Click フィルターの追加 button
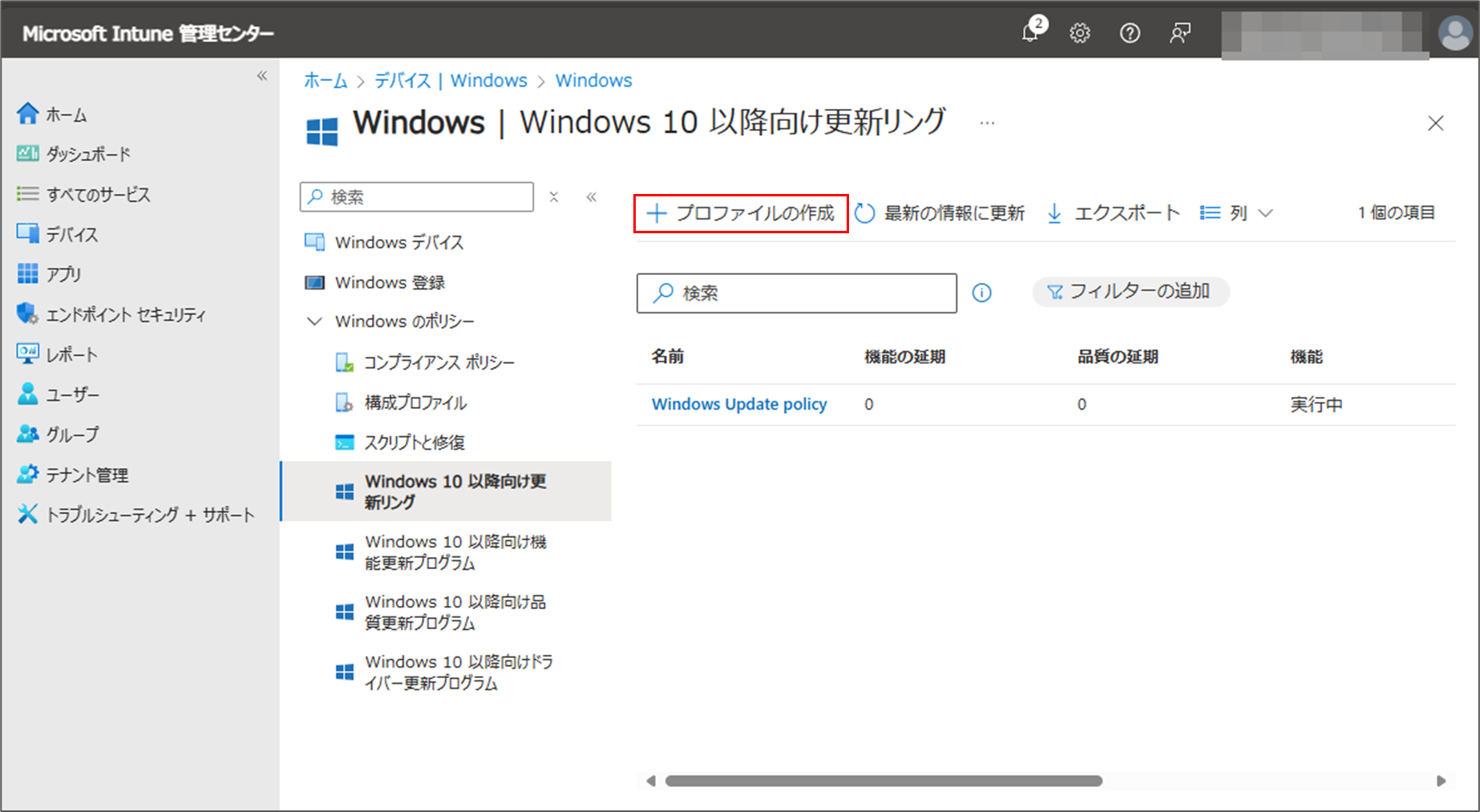The image size is (1480, 812). coord(1130,292)
